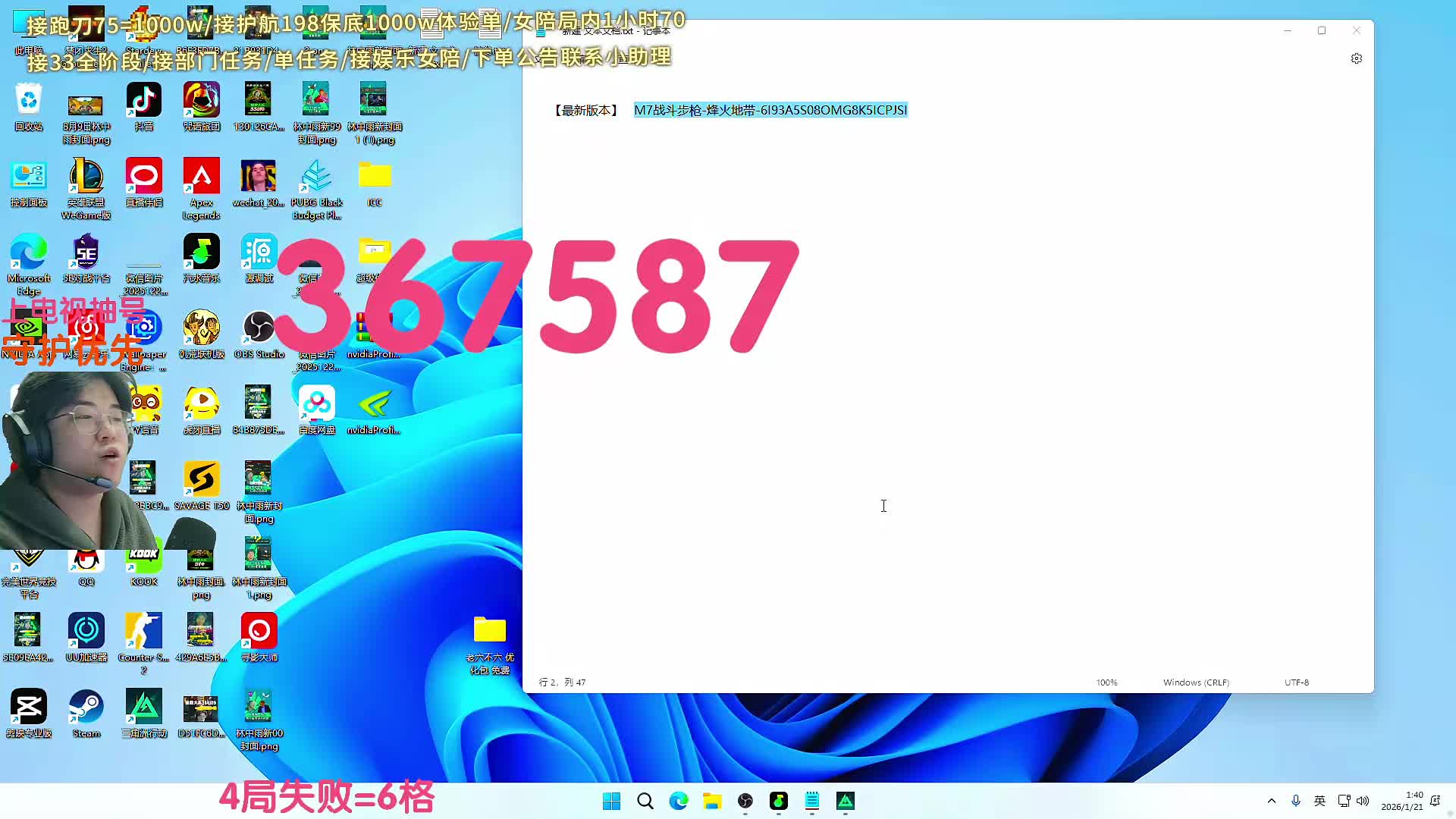Open the UU加速器 desktop icon
Image resolution: width=1456 pixels, height=819 pixels.
point(86,632)
